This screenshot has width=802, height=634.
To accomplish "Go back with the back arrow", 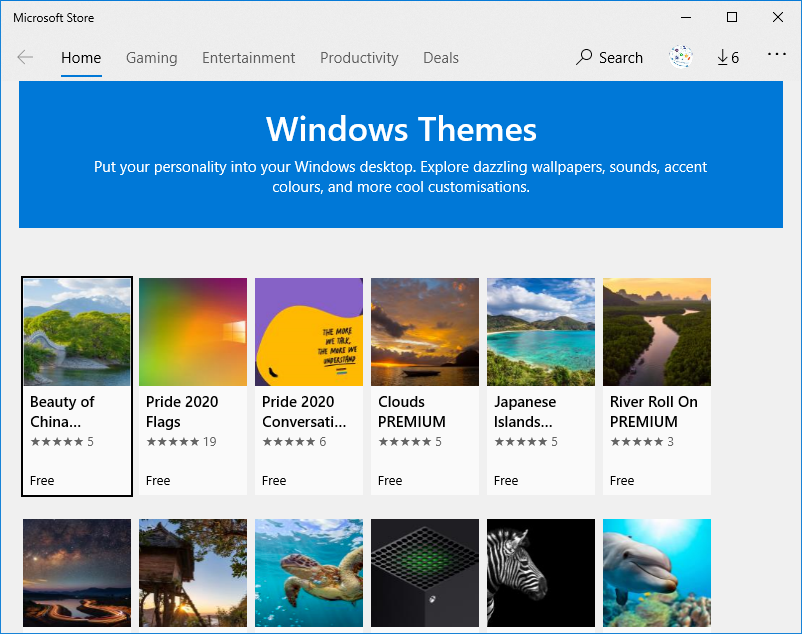I will coord(25,57).
